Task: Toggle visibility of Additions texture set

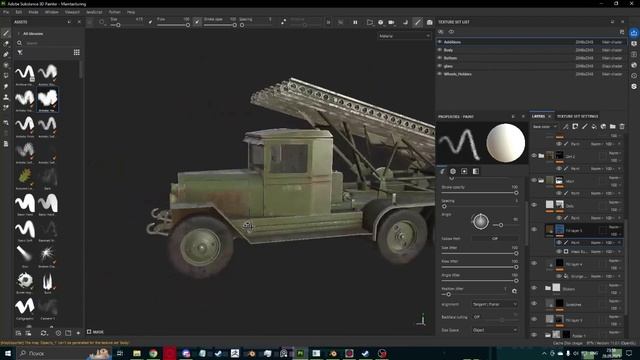Action: point(440,42)
